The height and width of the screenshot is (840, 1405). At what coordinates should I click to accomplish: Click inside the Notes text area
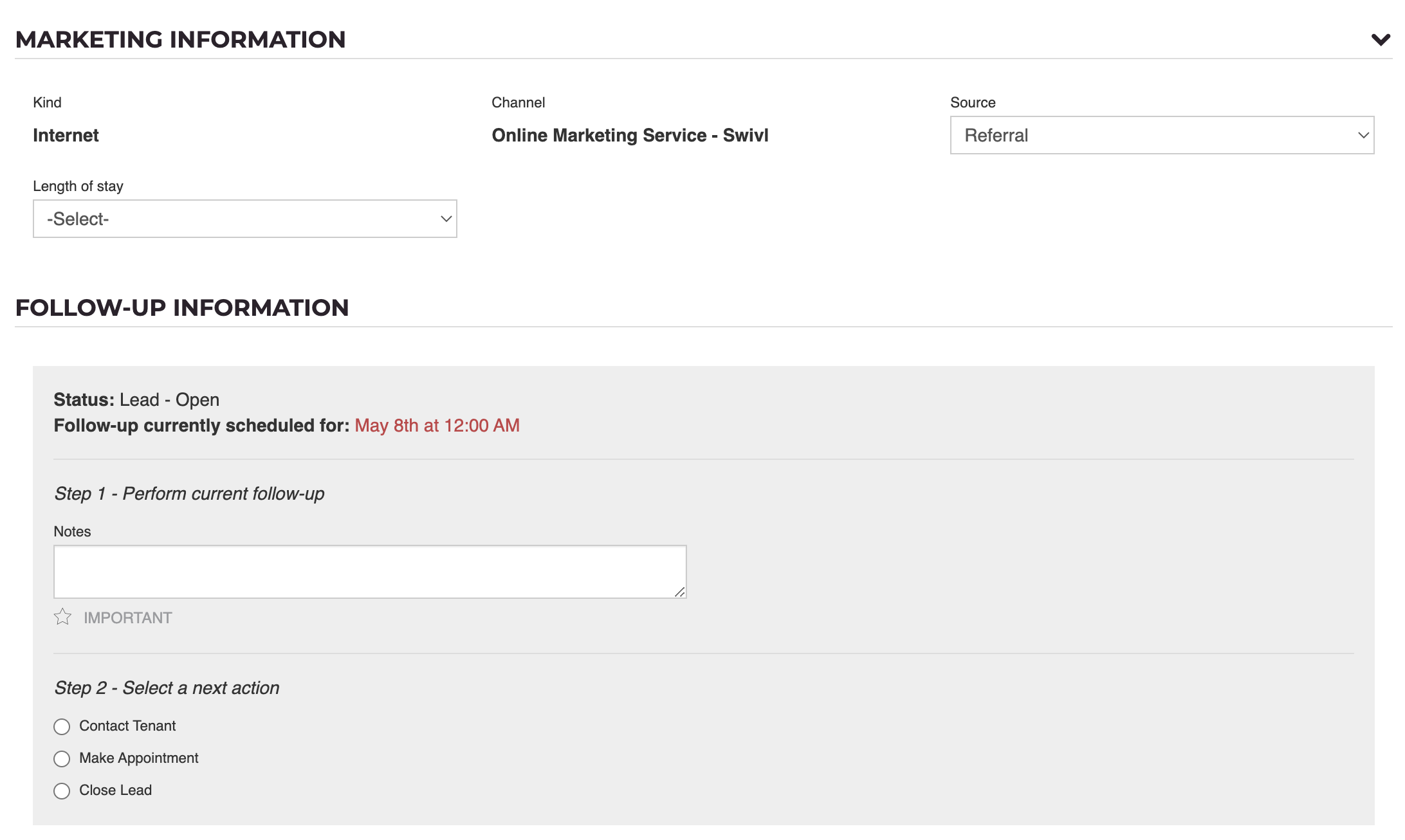click(369, 571)
